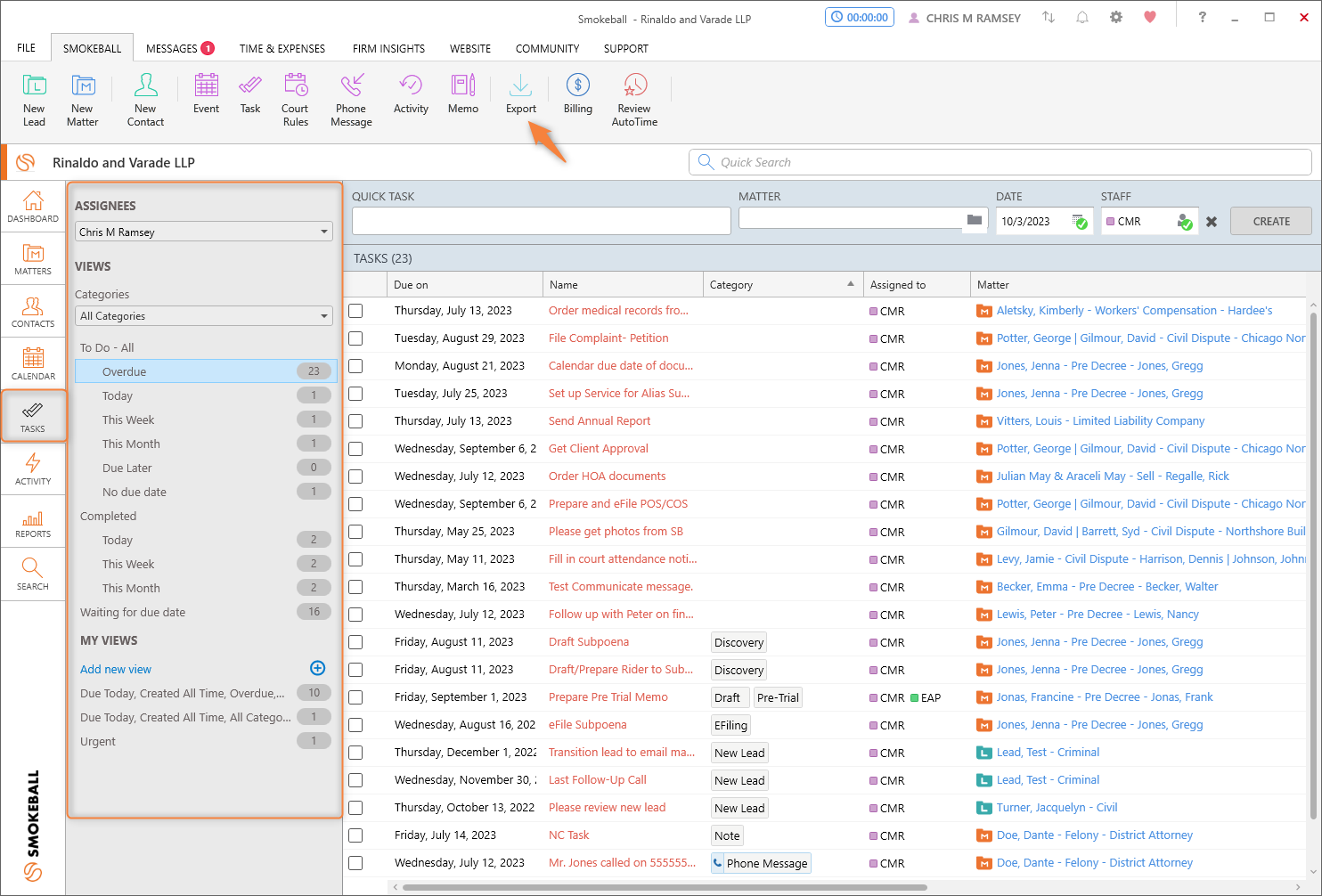The height and width of the screenshot is (896, 1322).
Task: Click the matter folder browse icon
Action: coord(975,220)
